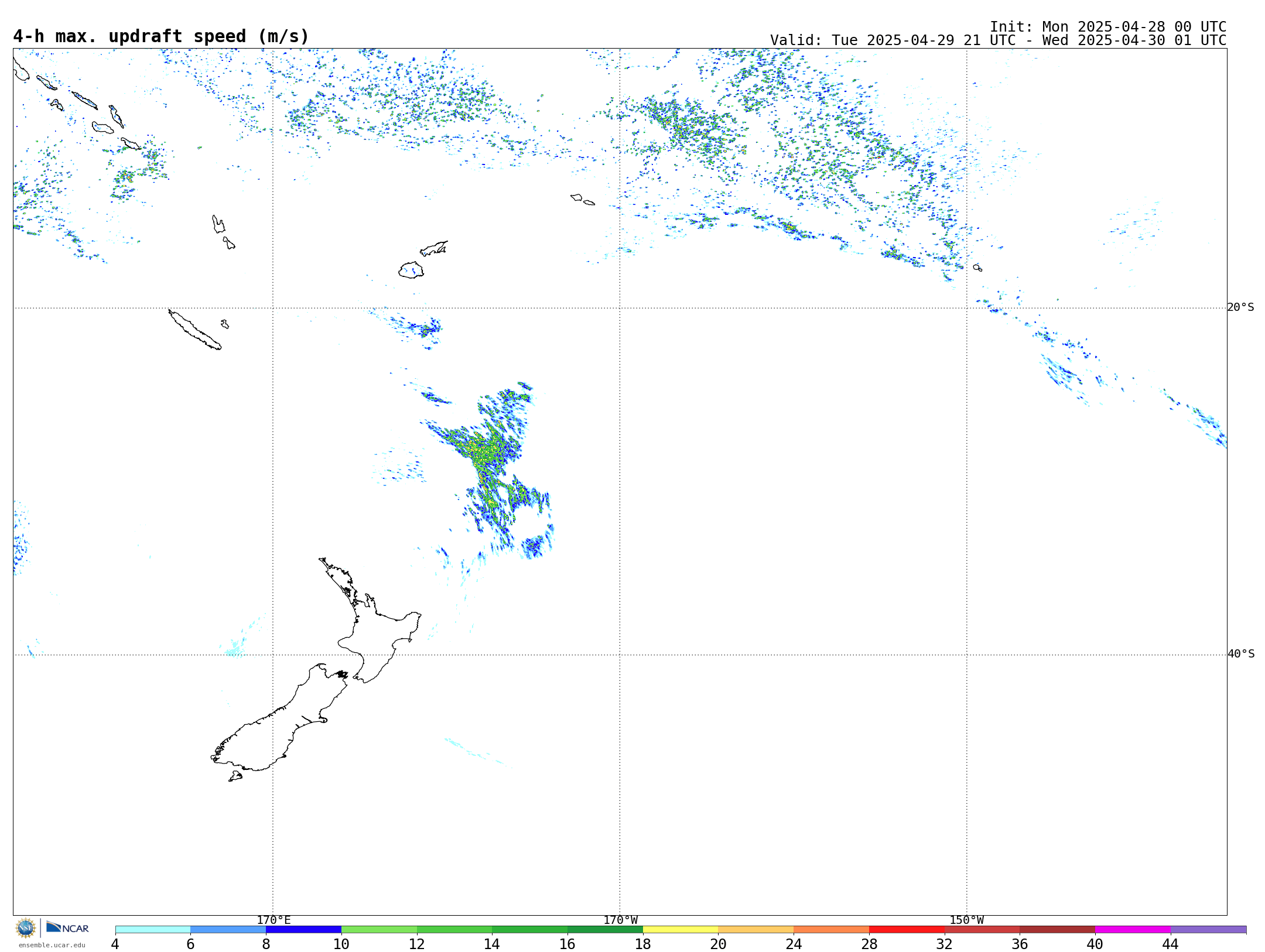Click the dark green 16-18 color swatch
This screenshot has height=952, width=1265.
click(605, 930)
